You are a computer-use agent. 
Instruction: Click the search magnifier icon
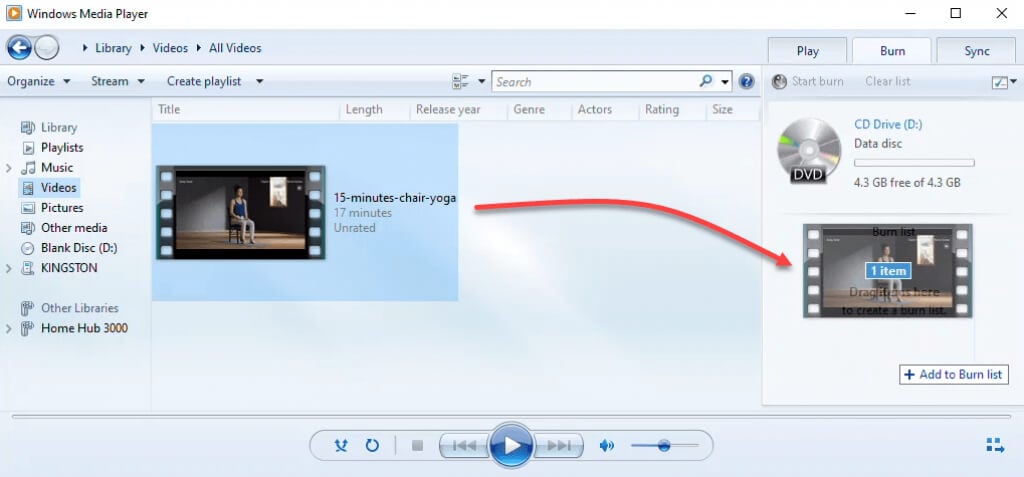coord(706,81)
